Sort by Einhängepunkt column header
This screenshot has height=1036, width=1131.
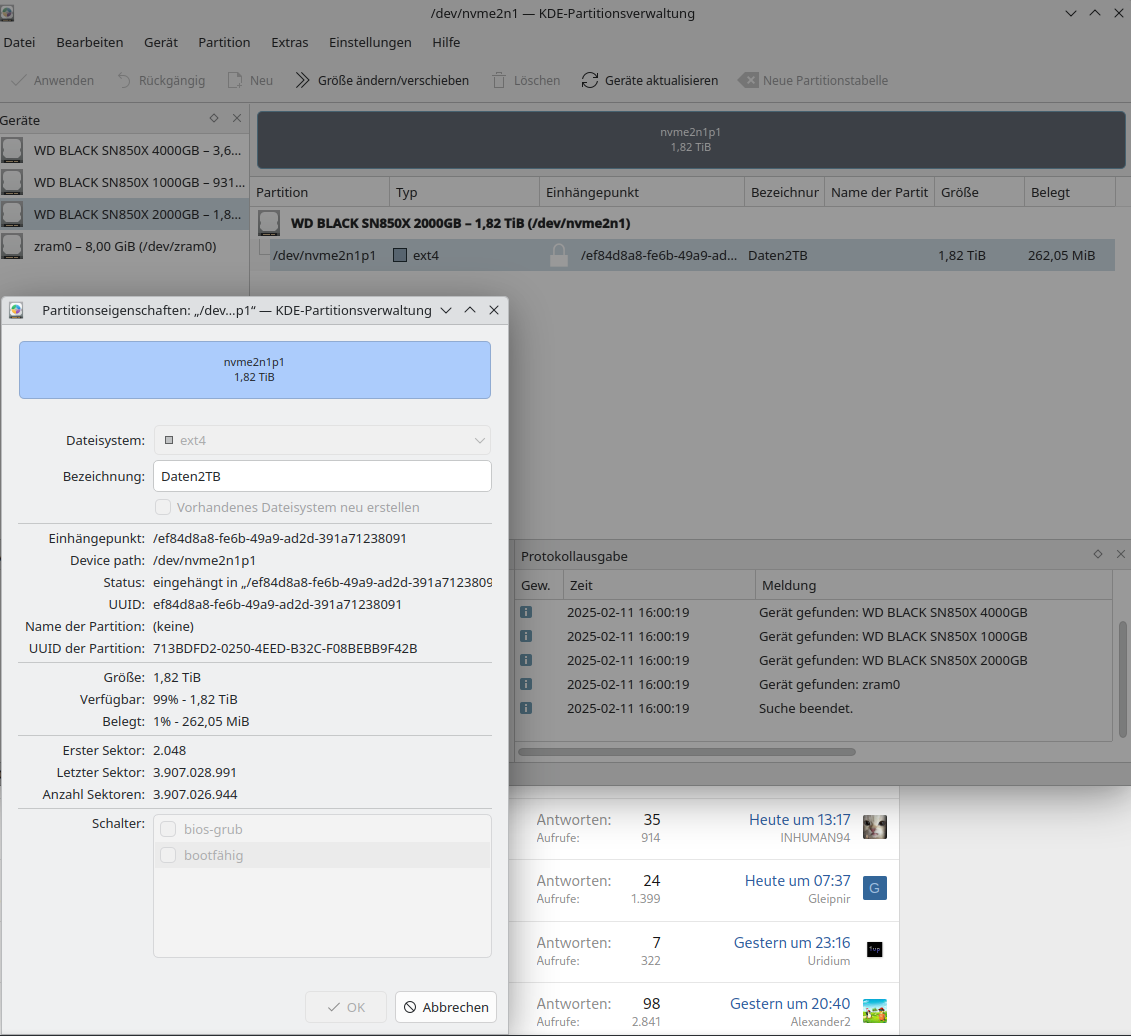click(x=641, y=193)
